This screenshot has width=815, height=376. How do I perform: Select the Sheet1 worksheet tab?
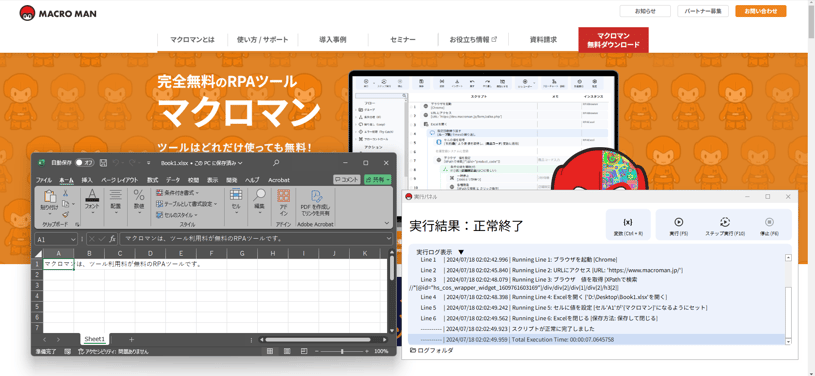[x=95, y=339]
